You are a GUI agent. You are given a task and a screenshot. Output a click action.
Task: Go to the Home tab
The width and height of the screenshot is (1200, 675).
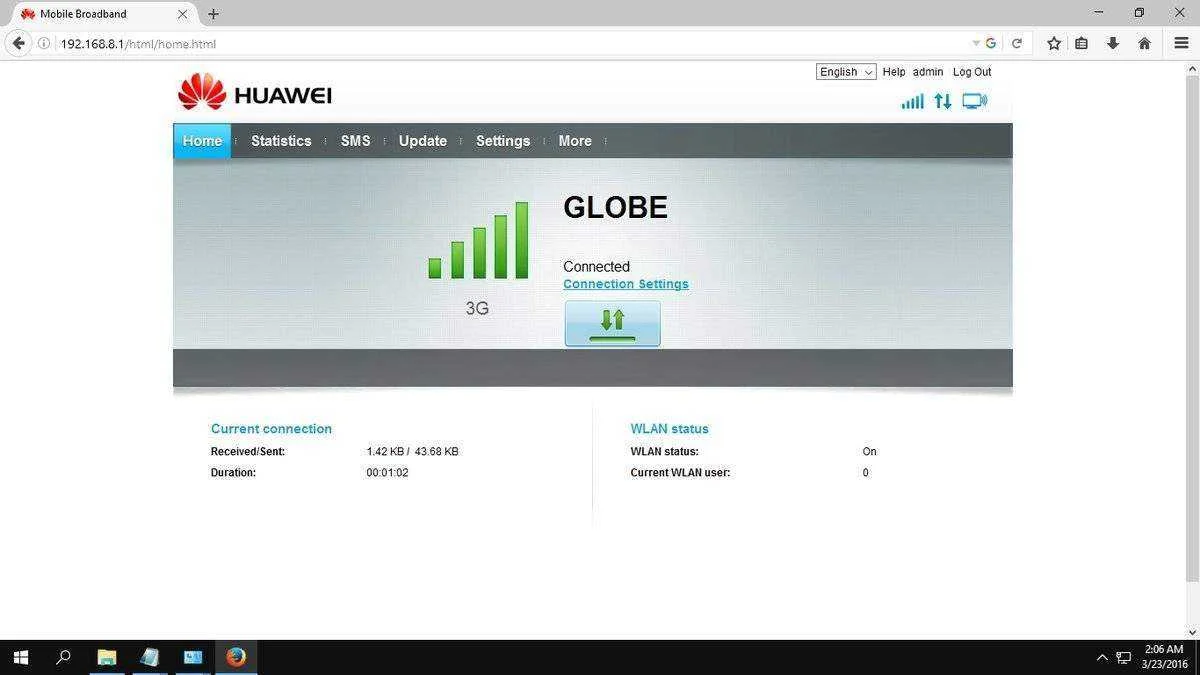click(202, 141)
